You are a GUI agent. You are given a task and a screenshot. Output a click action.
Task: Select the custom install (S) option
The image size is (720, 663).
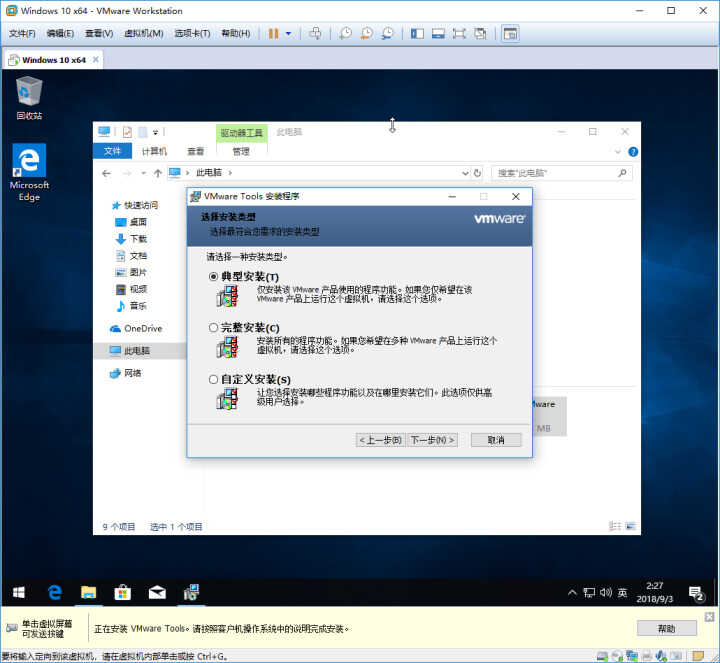pos(214,380)
